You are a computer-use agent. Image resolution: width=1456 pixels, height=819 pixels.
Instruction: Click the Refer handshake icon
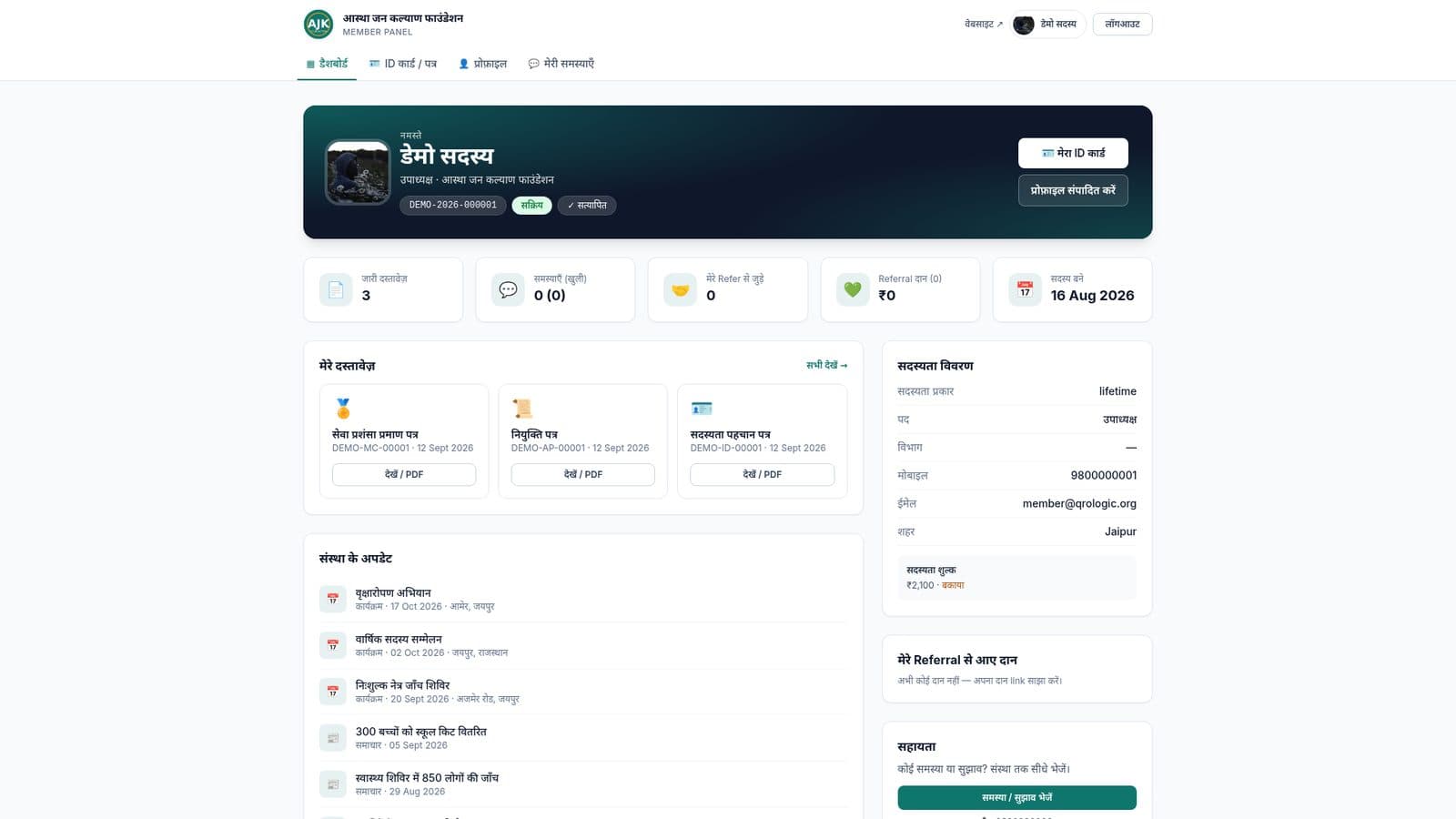[x=680, y=289]
